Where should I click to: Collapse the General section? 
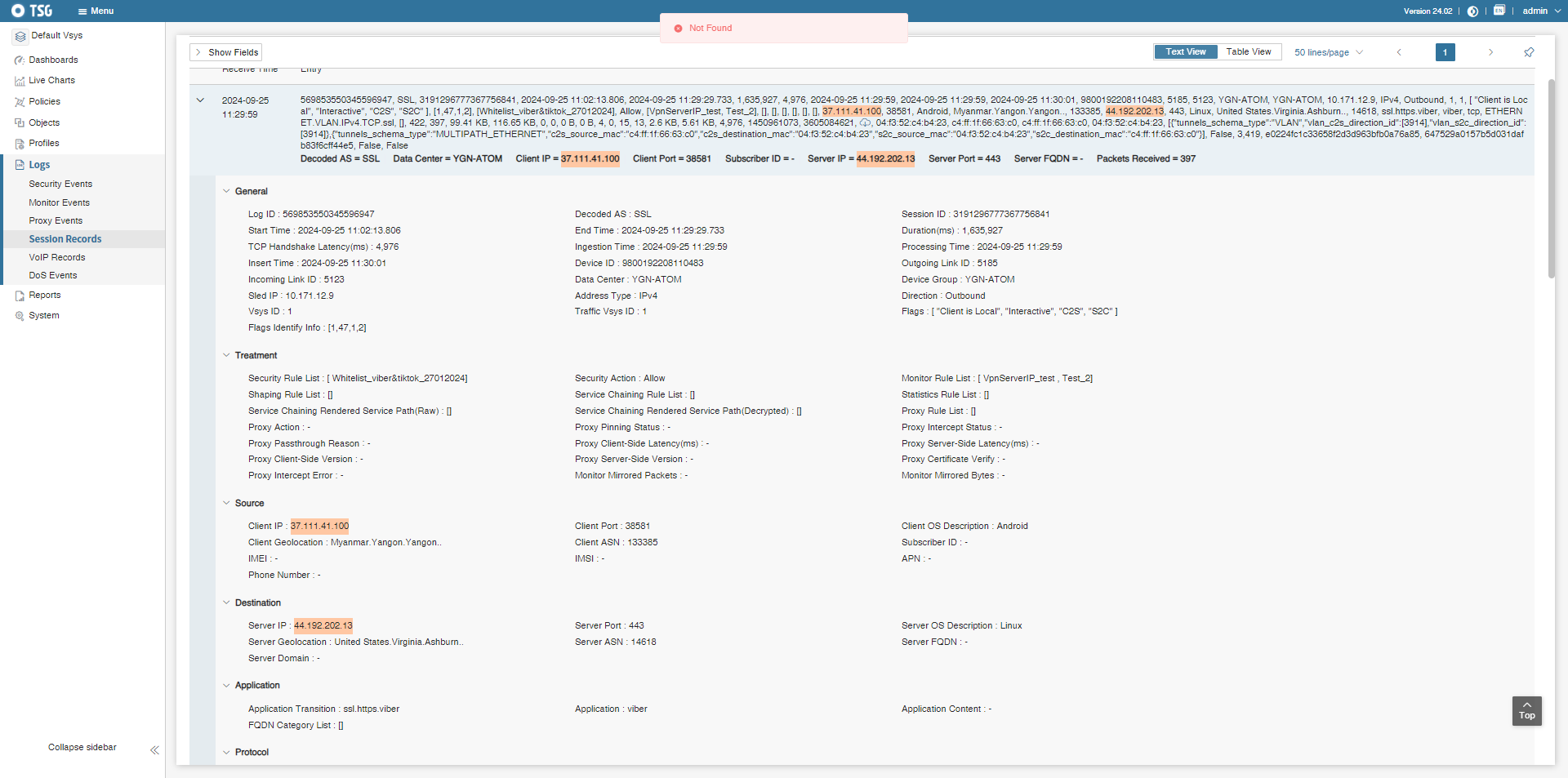tap(227, 192)
